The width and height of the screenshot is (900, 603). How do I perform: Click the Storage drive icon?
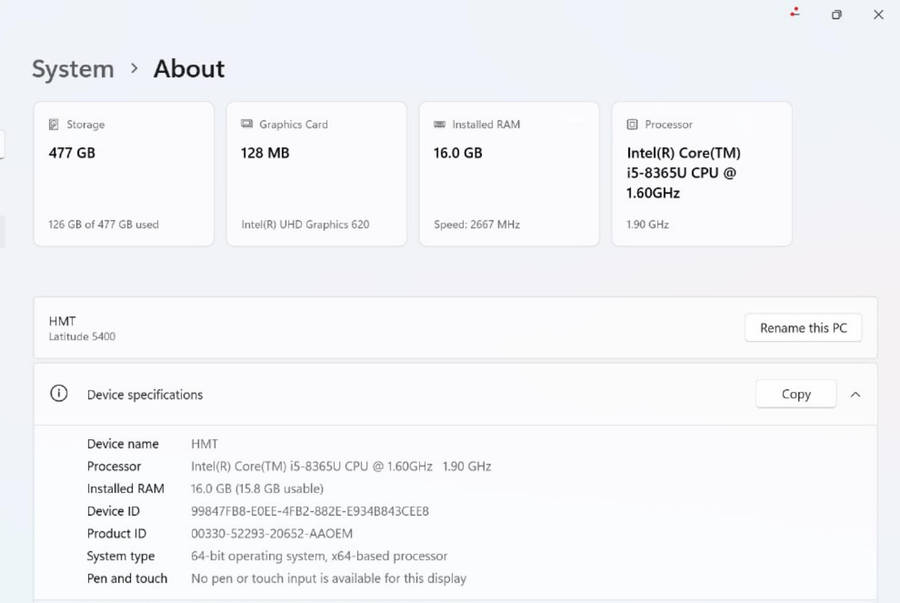click(x=54, y=125)
